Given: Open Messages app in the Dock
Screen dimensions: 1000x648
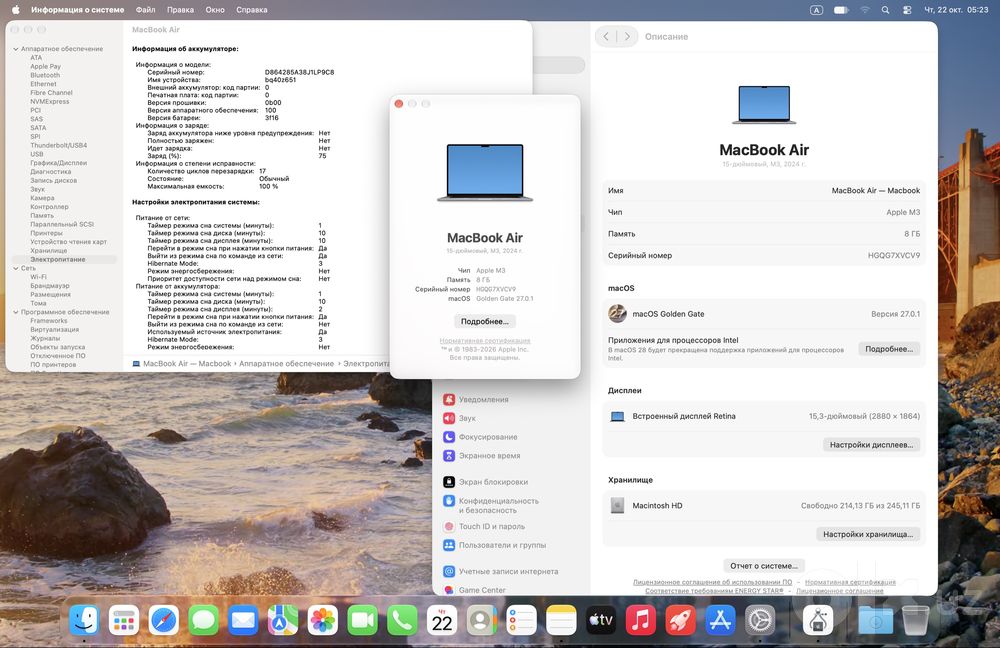Looking at the screenshot, I should (203, 619).
